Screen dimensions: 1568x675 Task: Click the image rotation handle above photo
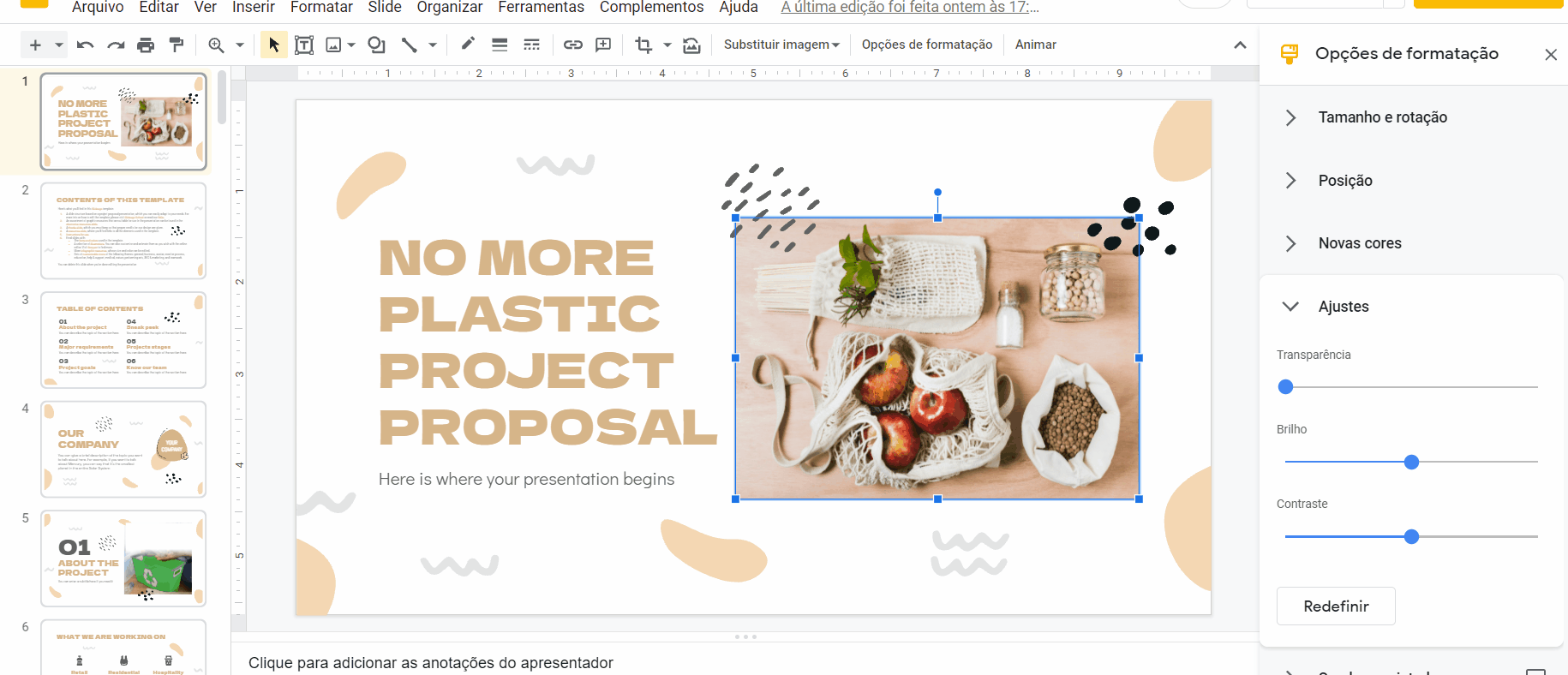click(937, 192)
